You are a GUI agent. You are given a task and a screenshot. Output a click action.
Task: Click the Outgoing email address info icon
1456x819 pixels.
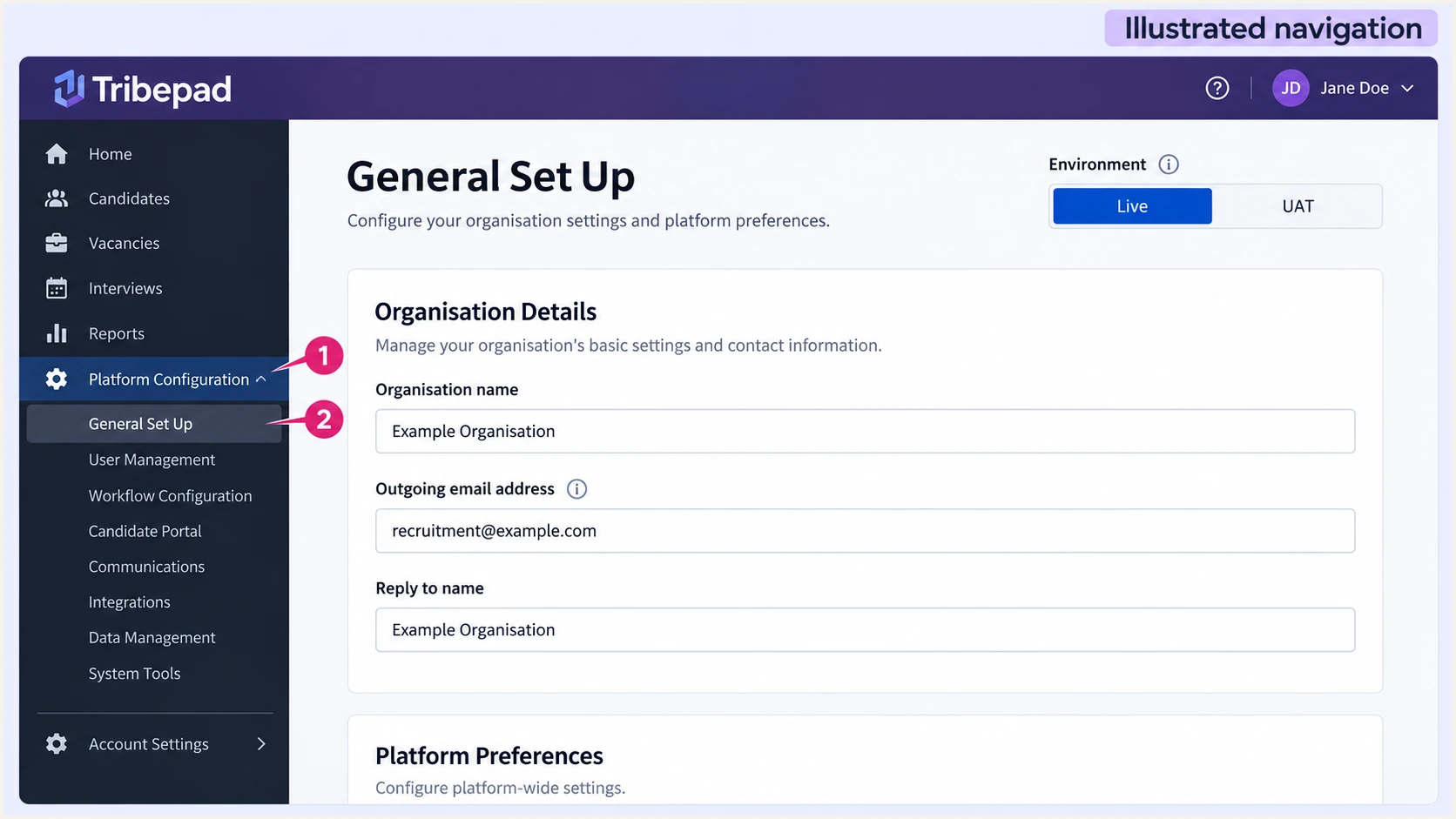[x=576, y=489]
